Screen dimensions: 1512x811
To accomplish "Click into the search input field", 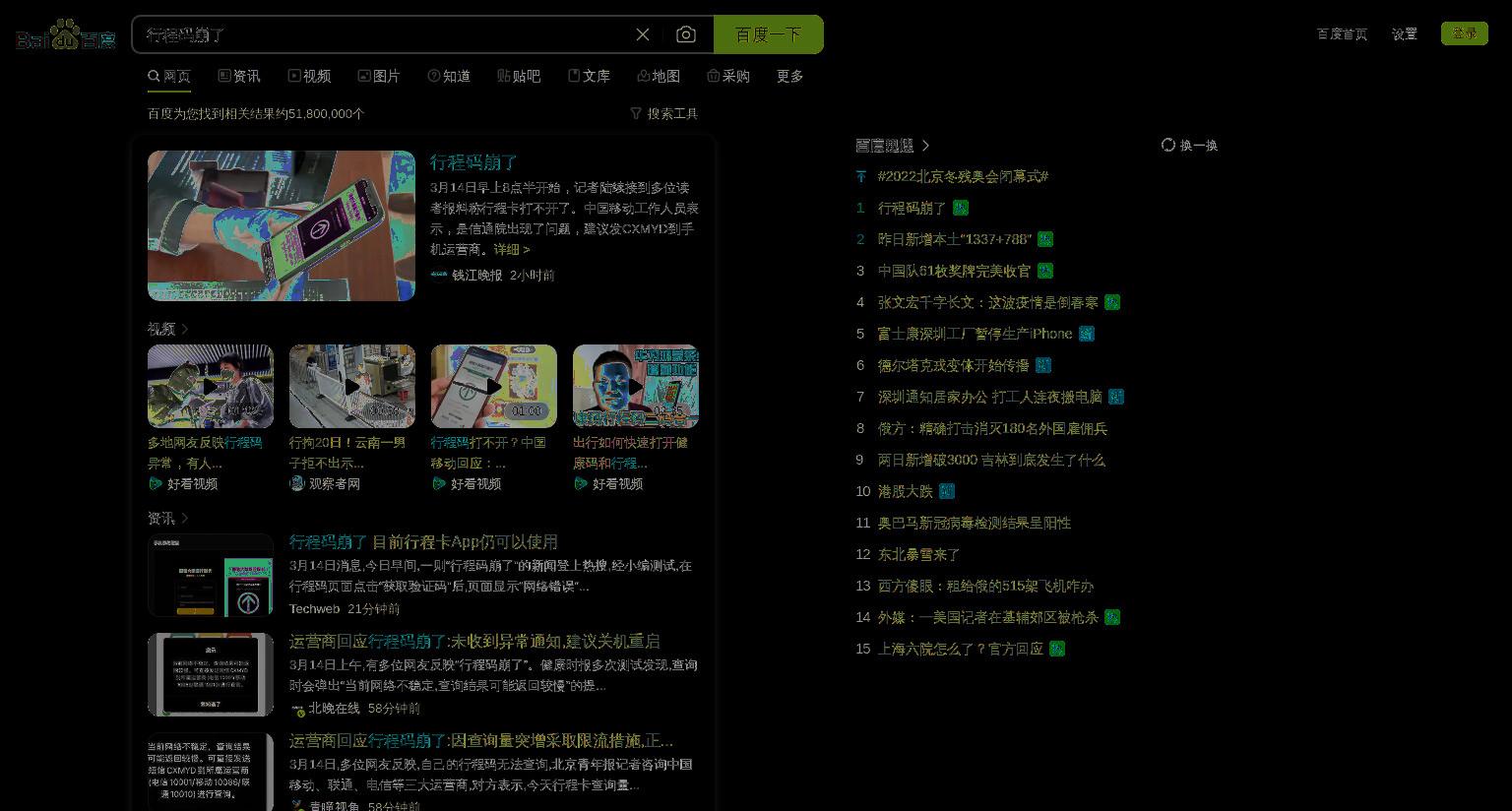I will point(384,34).
